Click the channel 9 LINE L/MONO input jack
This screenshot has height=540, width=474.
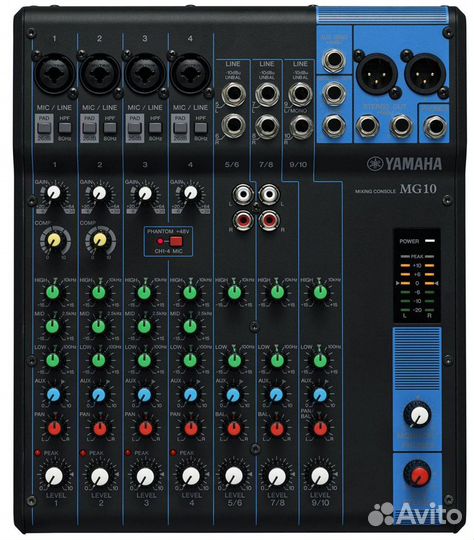300,94
